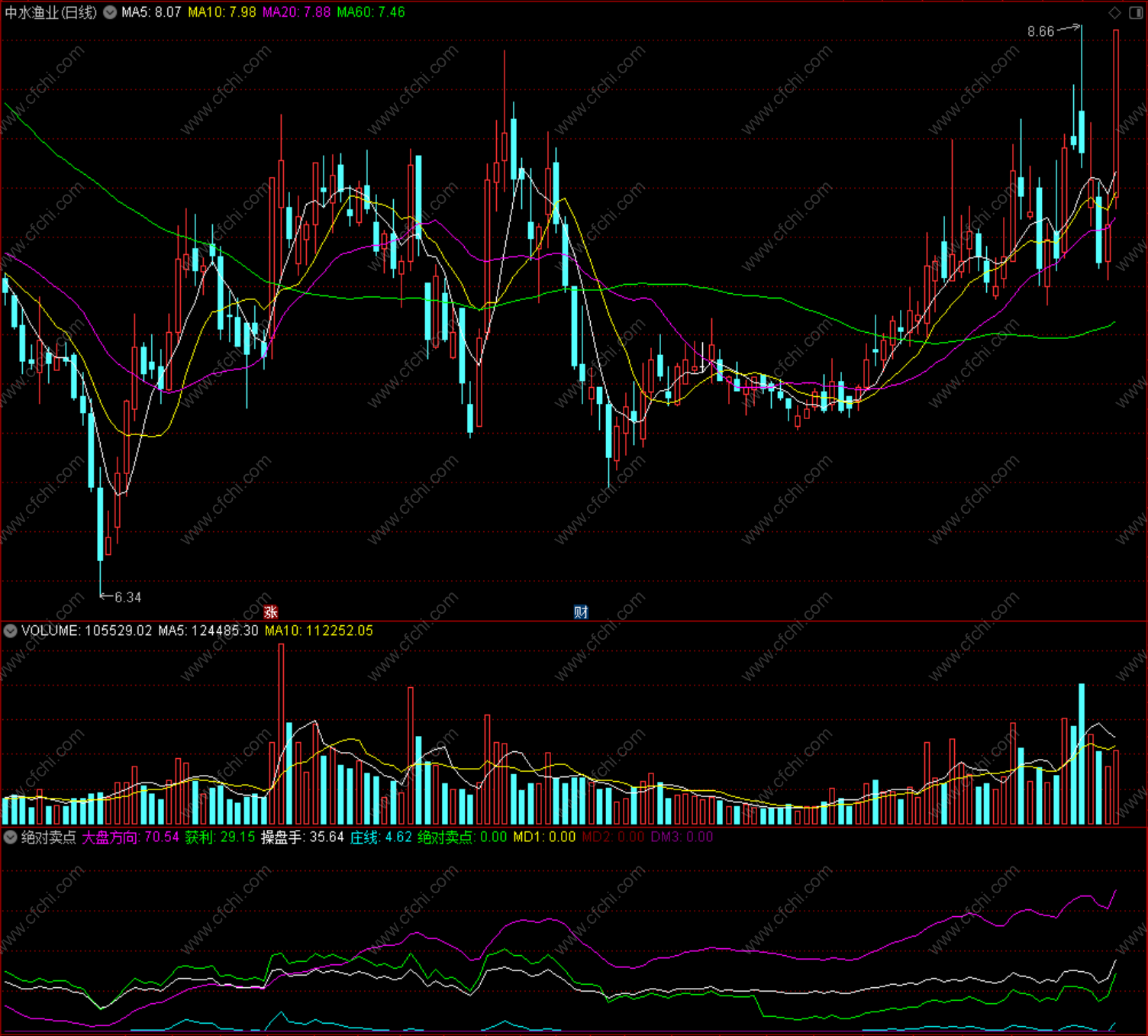Click the blue 财 event marker
Screen dimensions: 1148x1036
tap(581, 612)
